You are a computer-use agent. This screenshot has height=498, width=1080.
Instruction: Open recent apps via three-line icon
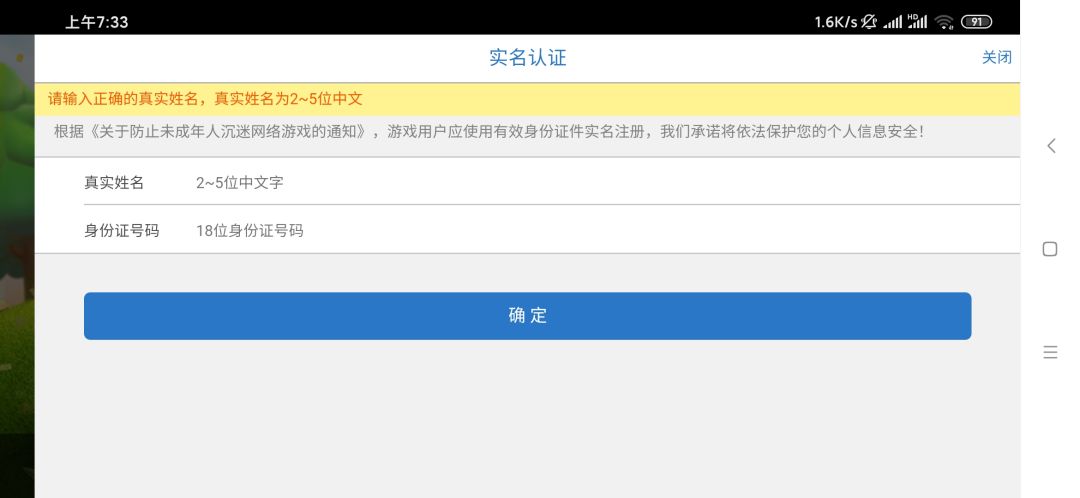(1050, 353)
